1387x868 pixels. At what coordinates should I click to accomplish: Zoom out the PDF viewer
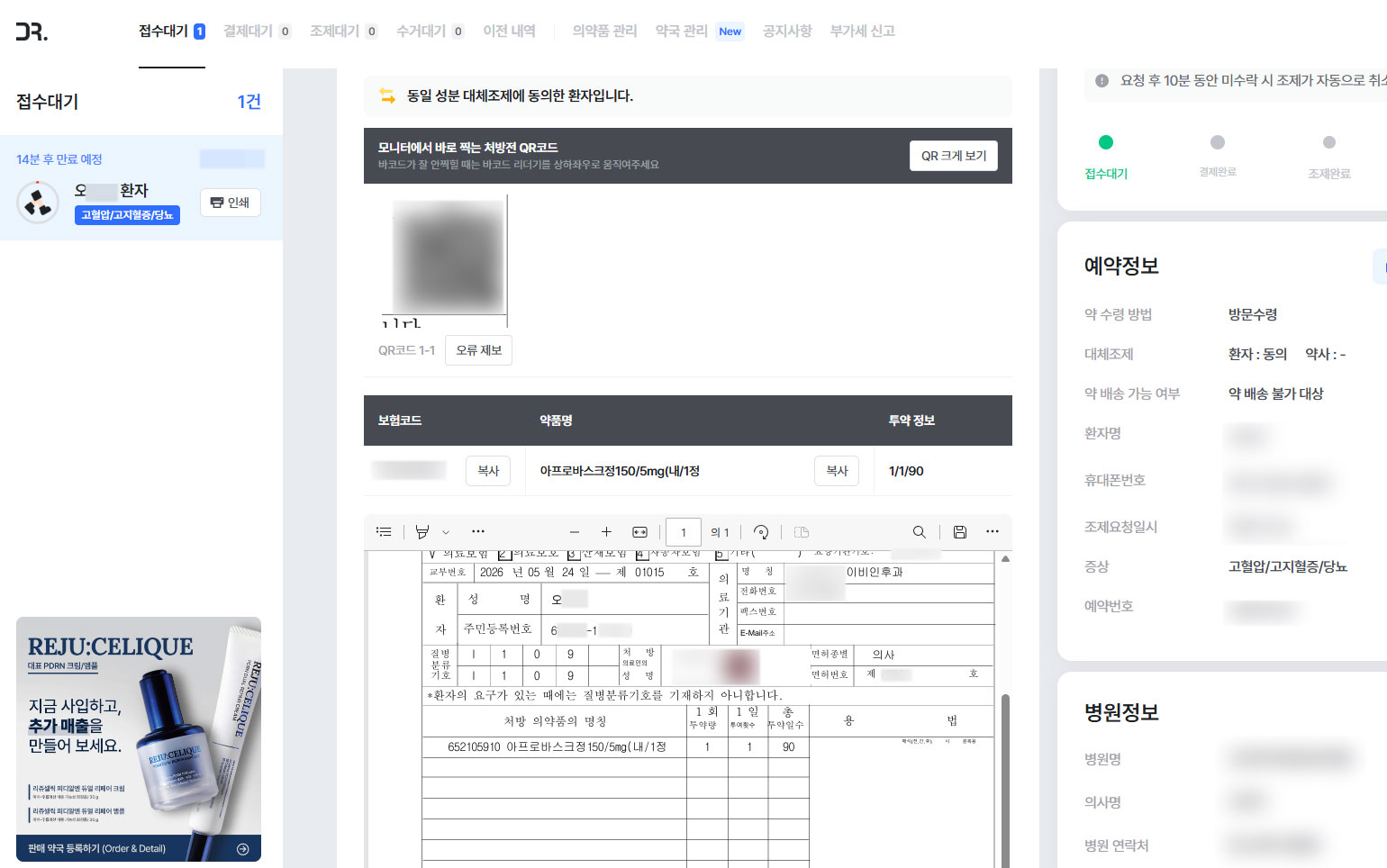(575, 532)
